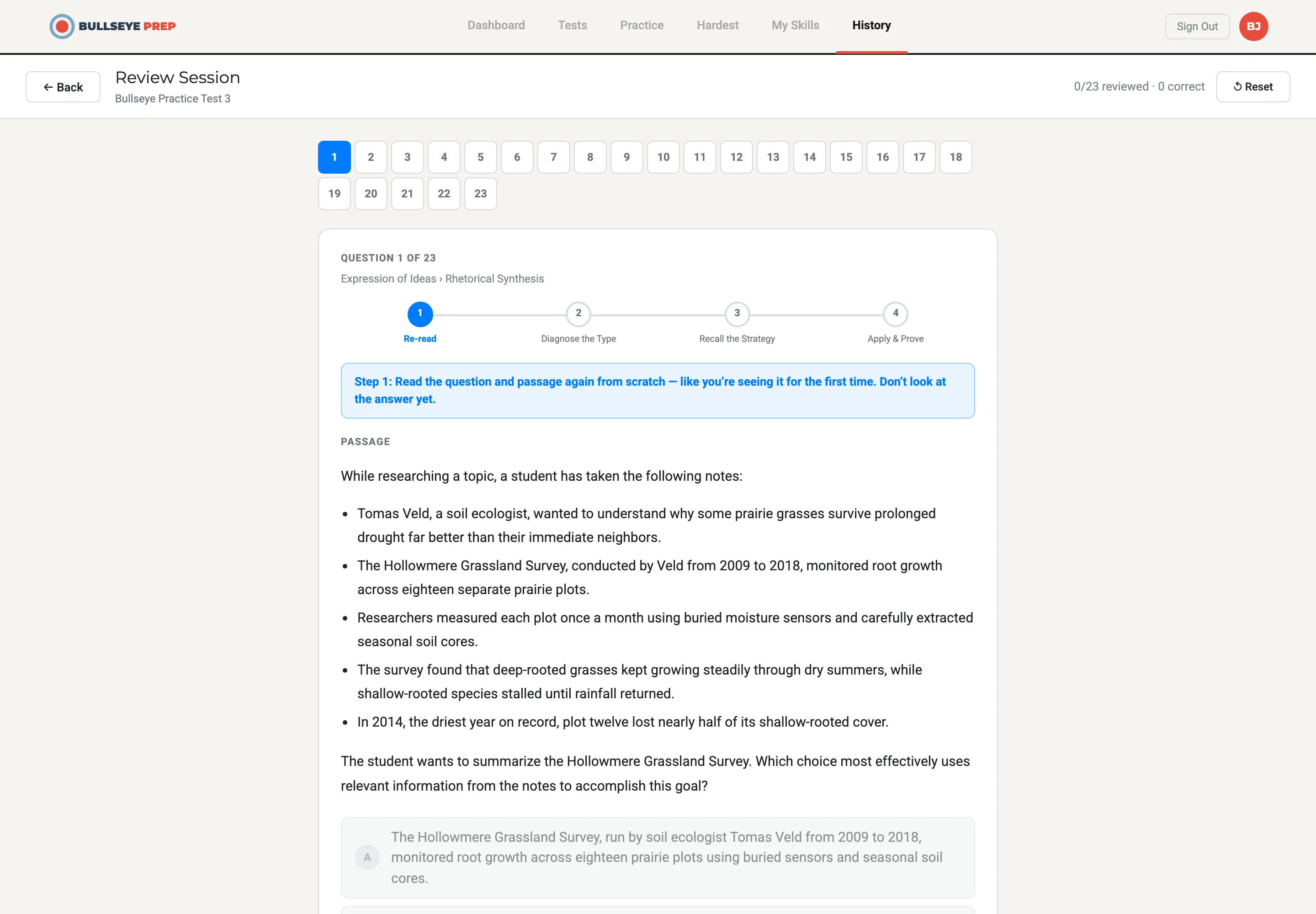Jump to question 5
This screenshot has width=1316, height=914.
tap(480, 157)
